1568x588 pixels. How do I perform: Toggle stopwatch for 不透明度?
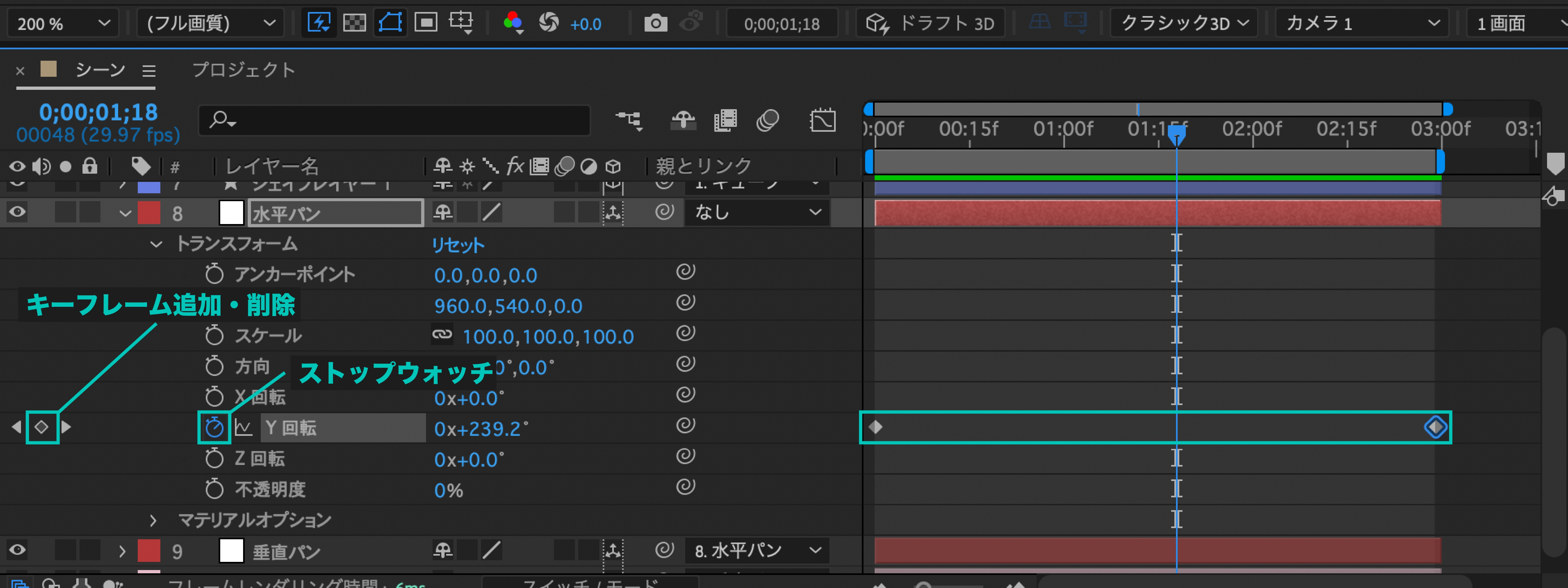[x=214, y=489]
